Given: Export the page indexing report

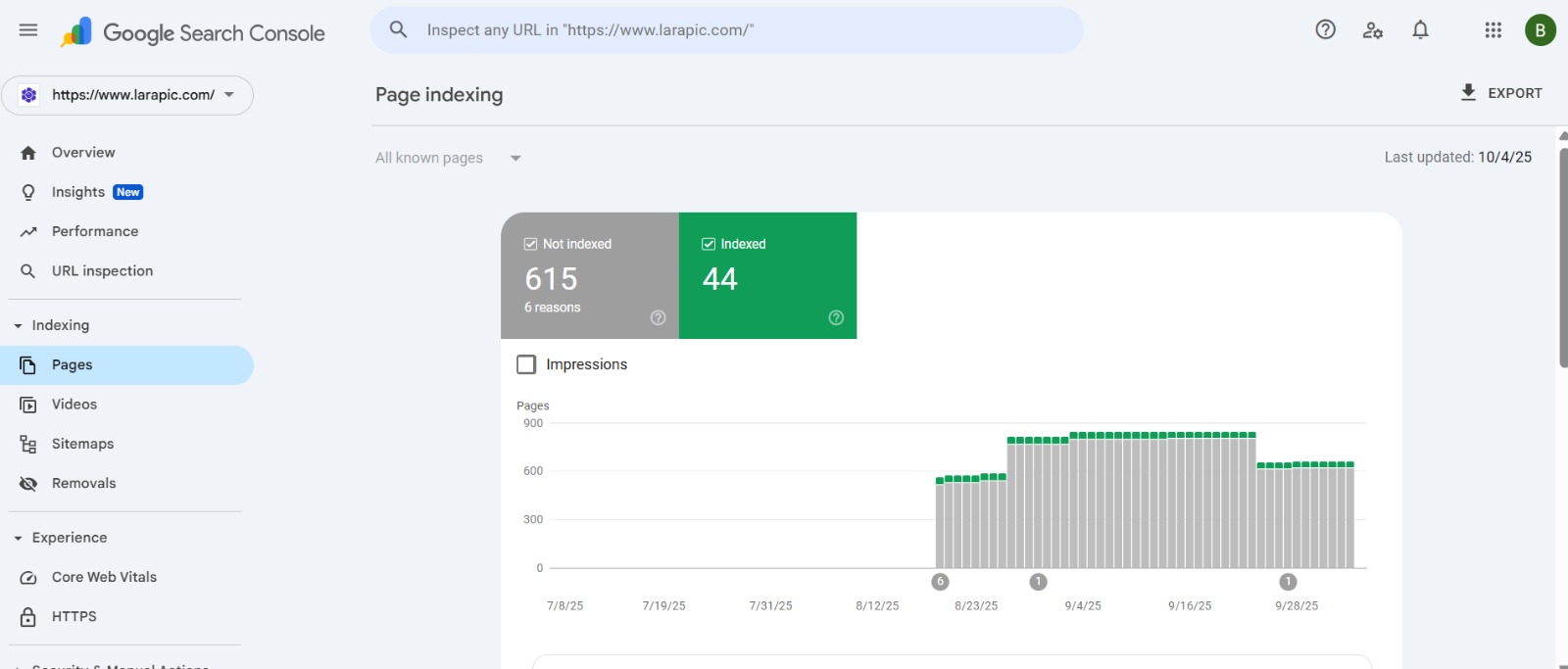Looking at the screenshot, I should point(1501,93).
